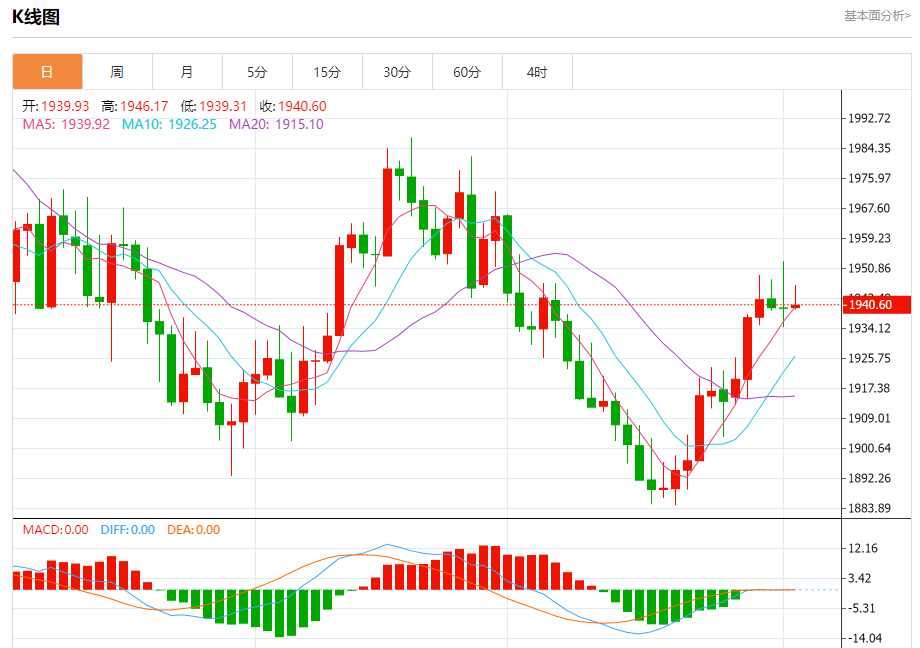Open the 60分 interval tab

tap(467, 72)
